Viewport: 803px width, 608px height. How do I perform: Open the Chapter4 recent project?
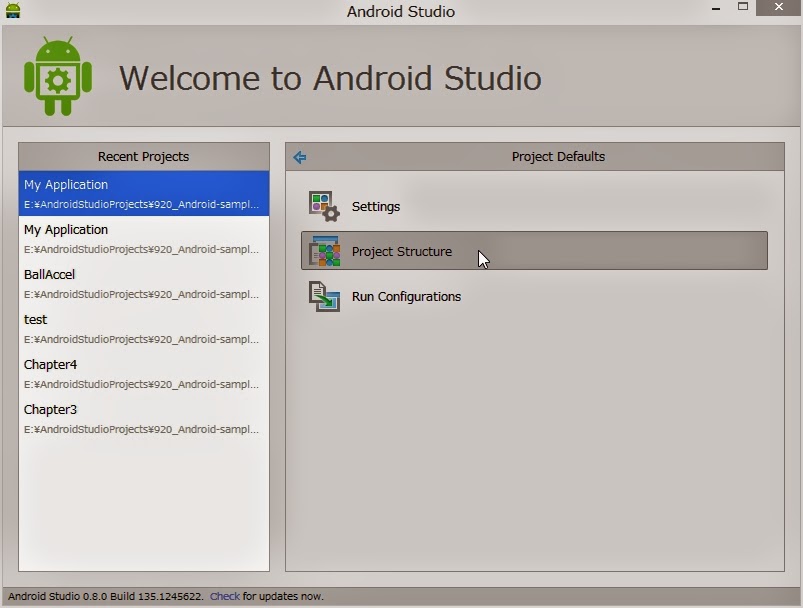pyautogui.click(x=143, y=372)
